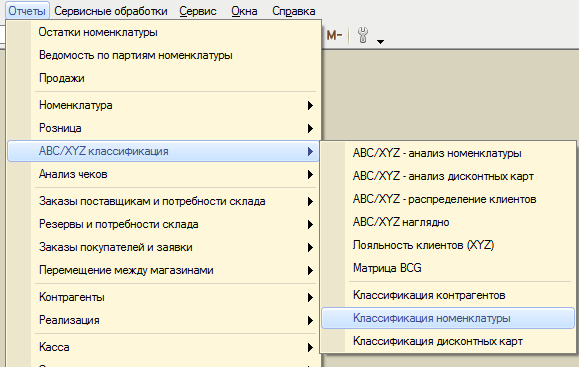
Task: Expand the Реализация submenu
Action: point(163,320)
